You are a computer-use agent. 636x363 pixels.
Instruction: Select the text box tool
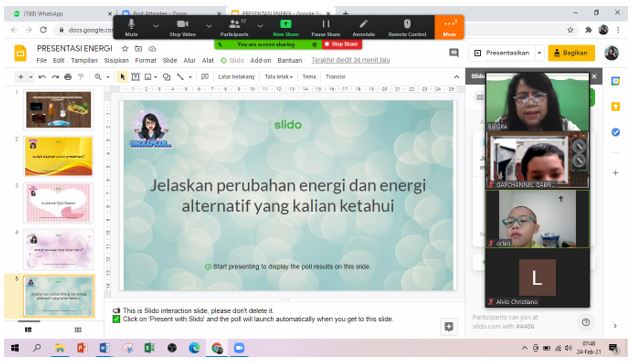135,77
